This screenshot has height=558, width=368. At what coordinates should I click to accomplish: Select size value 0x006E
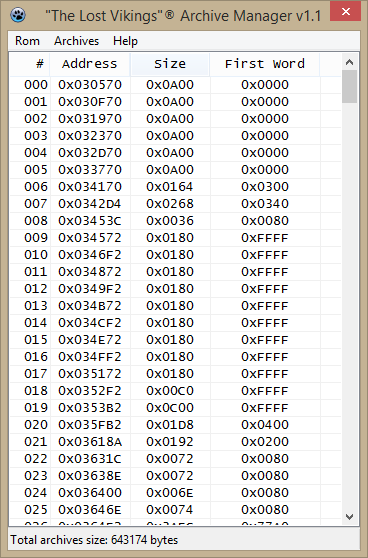coord(170,493)
